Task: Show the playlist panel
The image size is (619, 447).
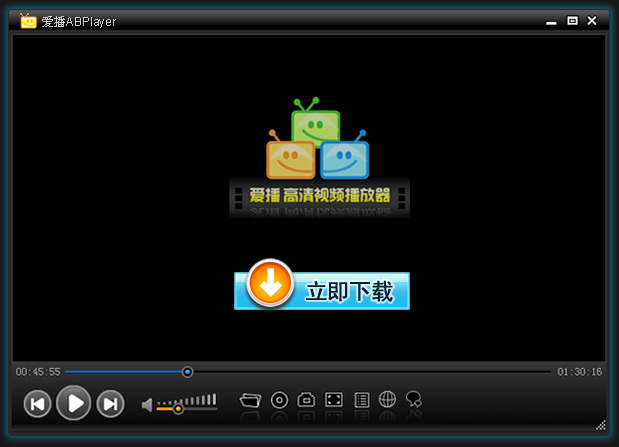Action: click(x=362, y=400)
